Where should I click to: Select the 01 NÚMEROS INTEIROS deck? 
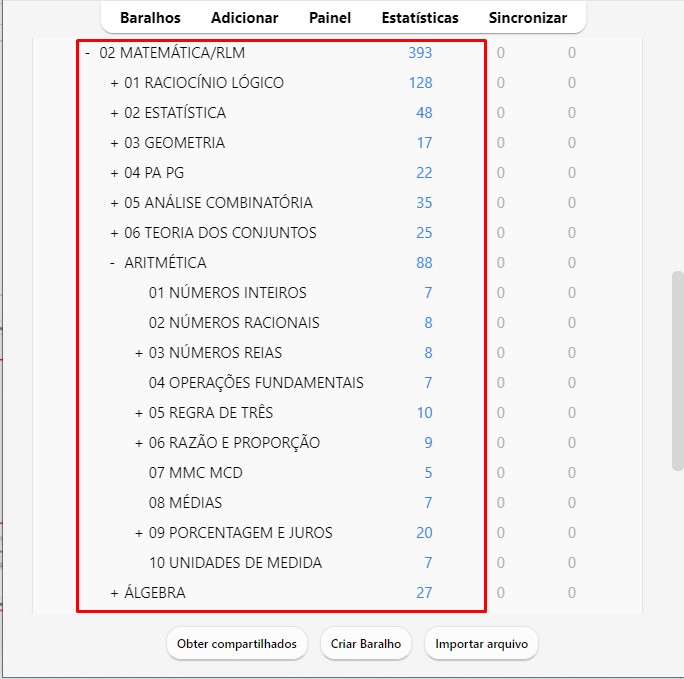(228, 293)
